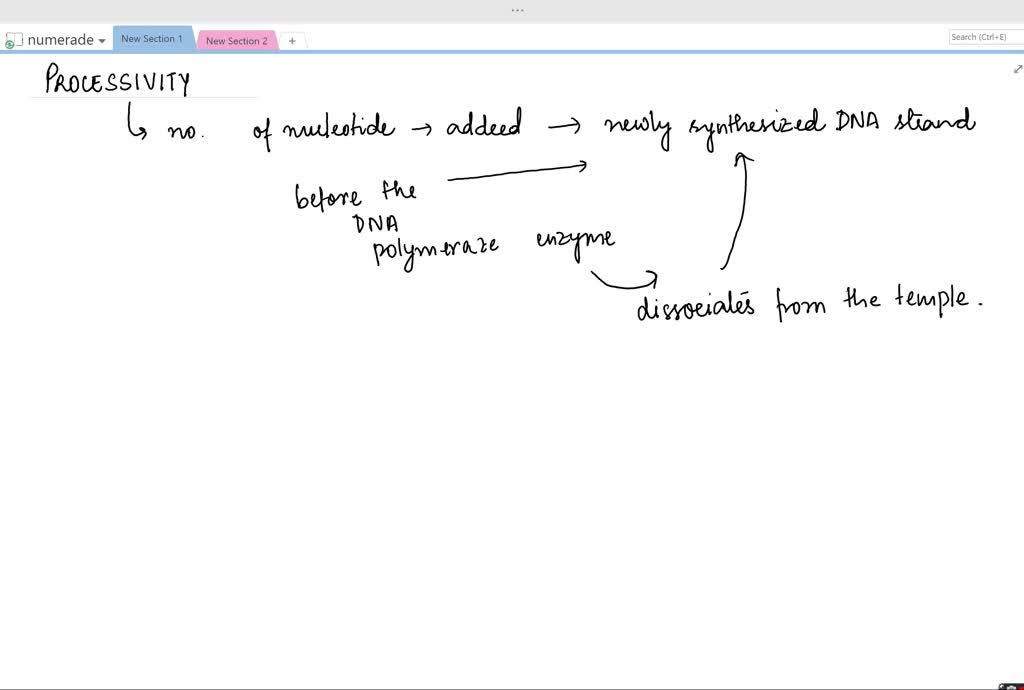The image size is (1024, 690).
Task: Click the expand-to-full-screen arrow icon
Action: click(x=1017, y=69)
